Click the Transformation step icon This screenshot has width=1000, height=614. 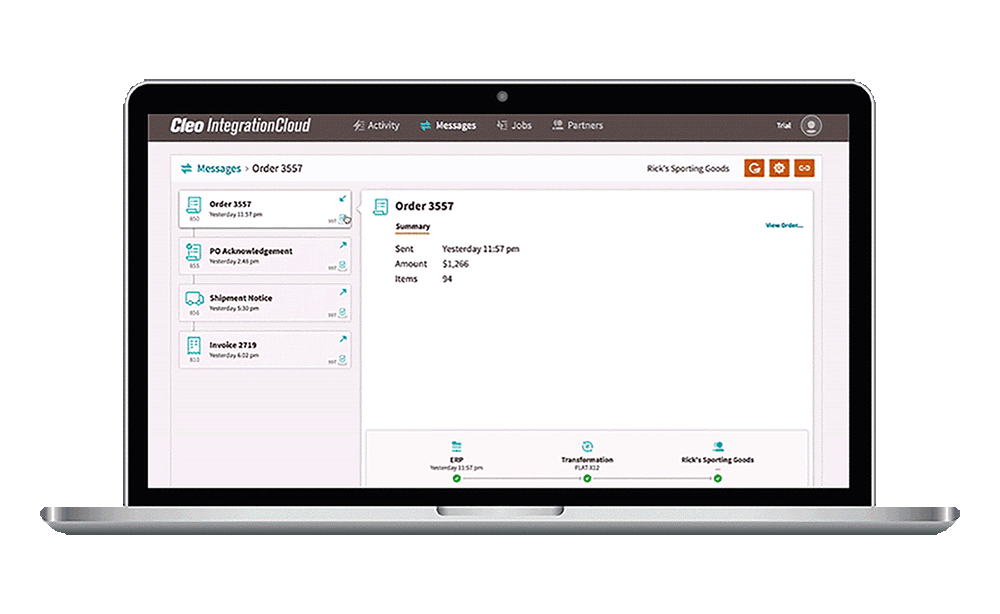click(x=587, y=446)
